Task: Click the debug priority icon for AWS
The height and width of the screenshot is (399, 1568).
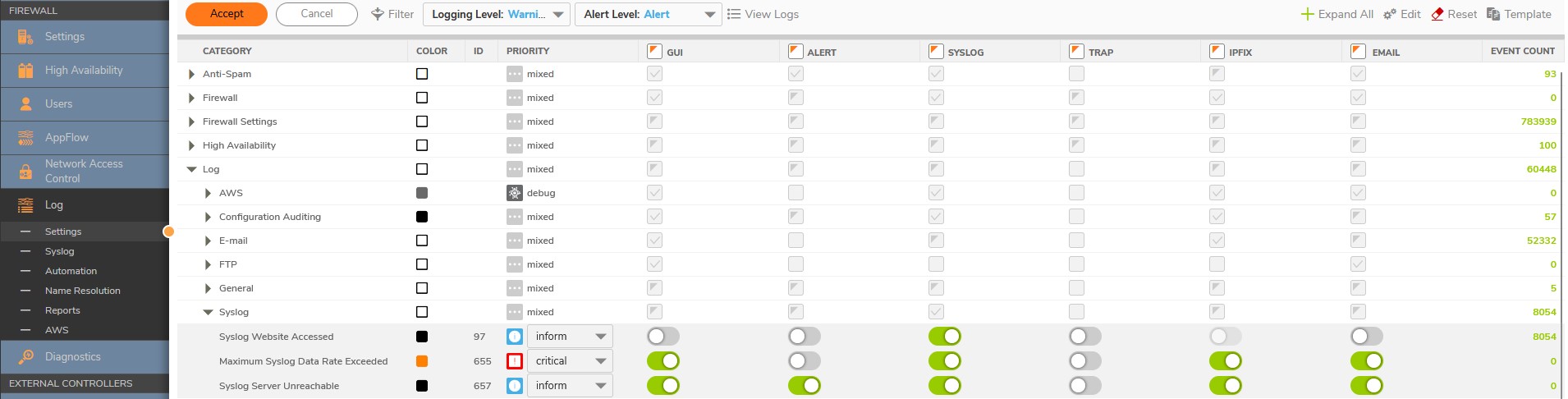Action: point(515,193)
